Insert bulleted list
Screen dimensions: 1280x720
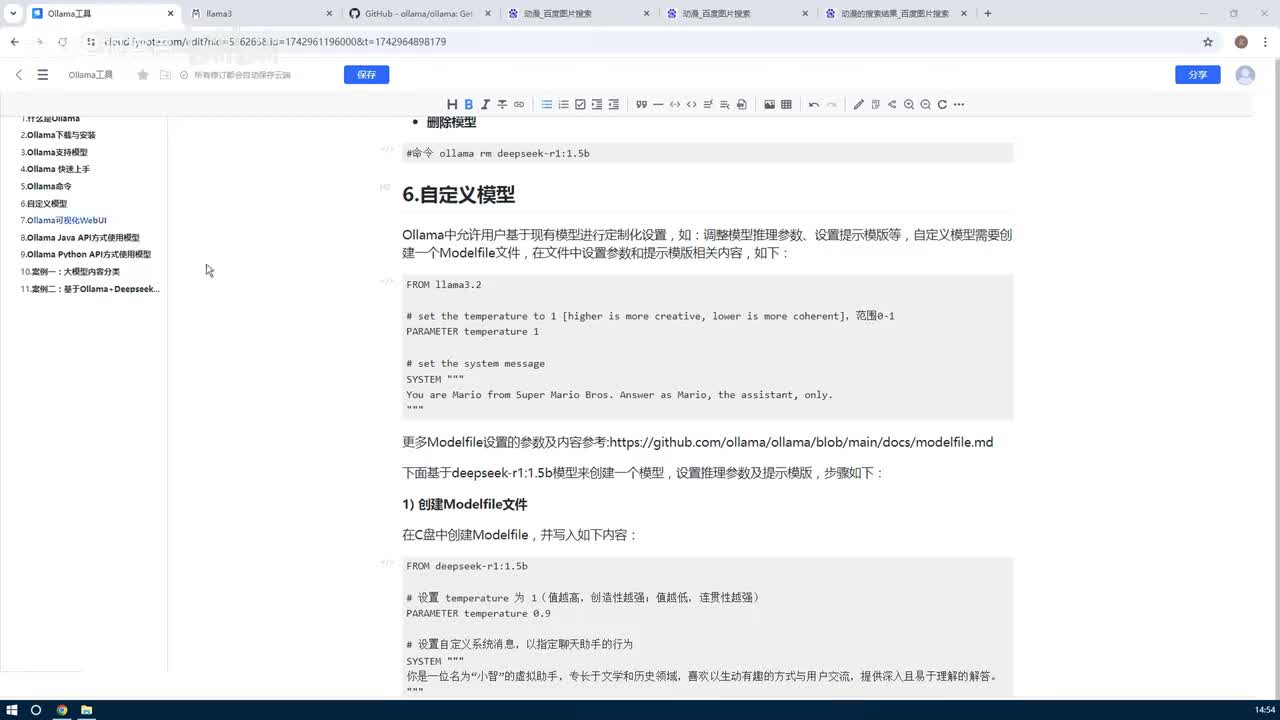(x=547, y=104)
